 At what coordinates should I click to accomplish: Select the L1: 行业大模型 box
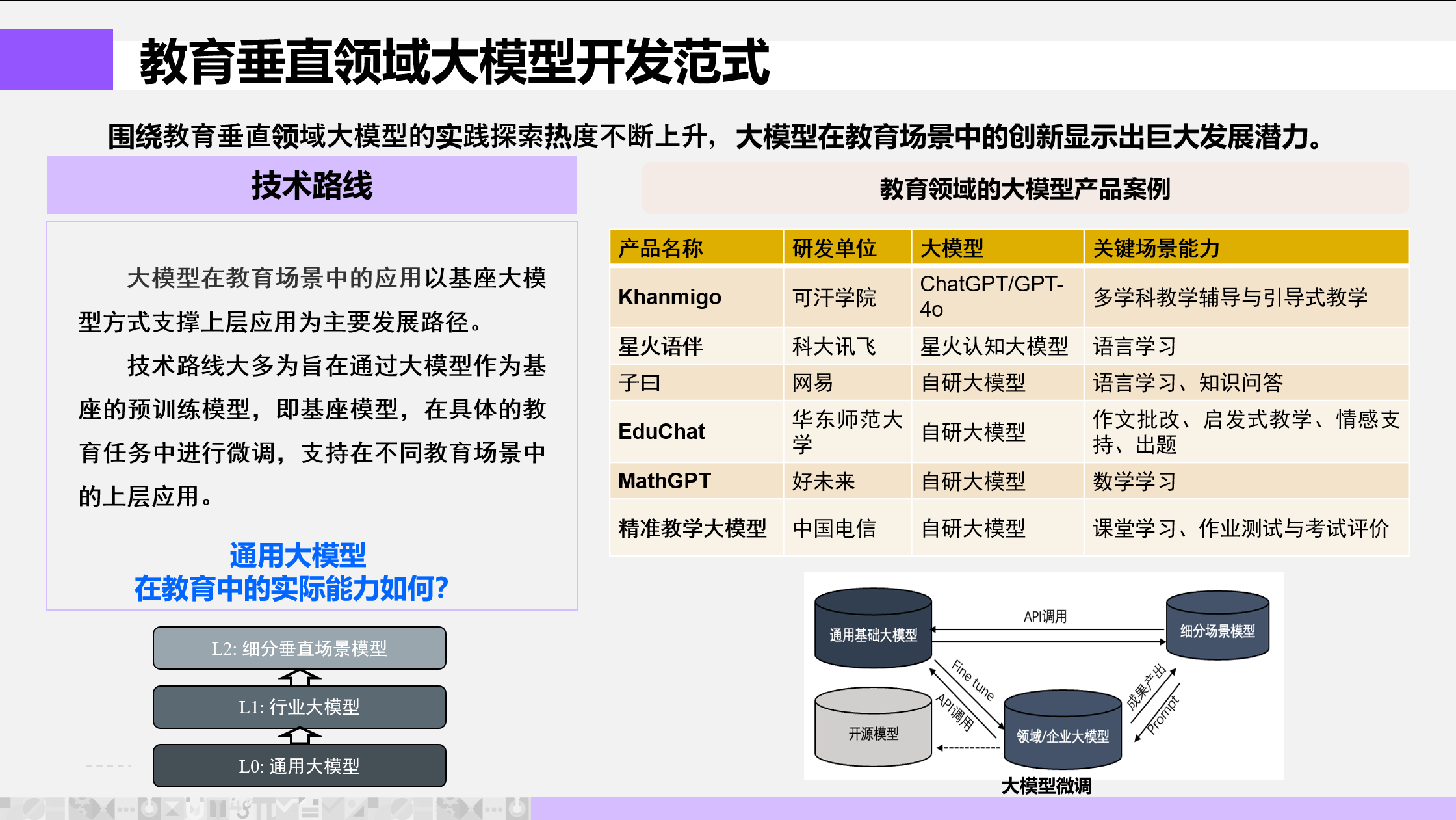pyautogui.click(x=300, y=707)
